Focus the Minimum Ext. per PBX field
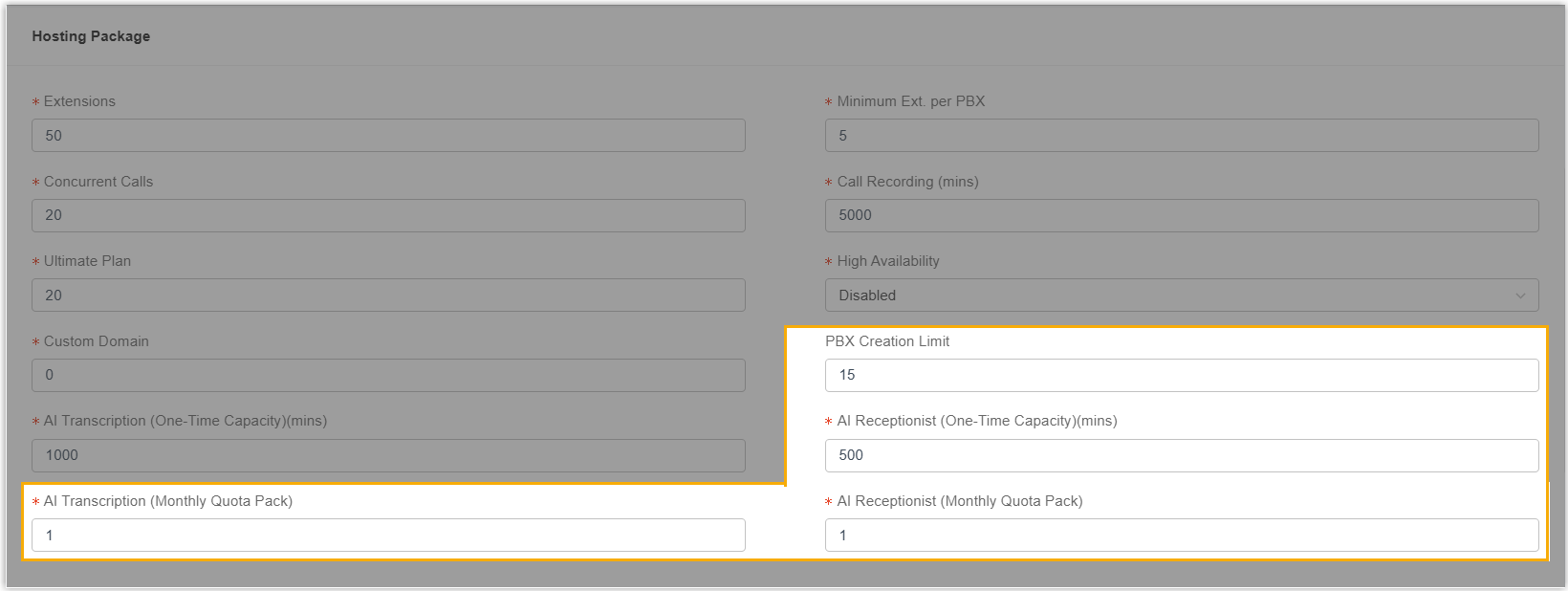The height and width of the screenshot is (591, 1568). point(1181,136)
